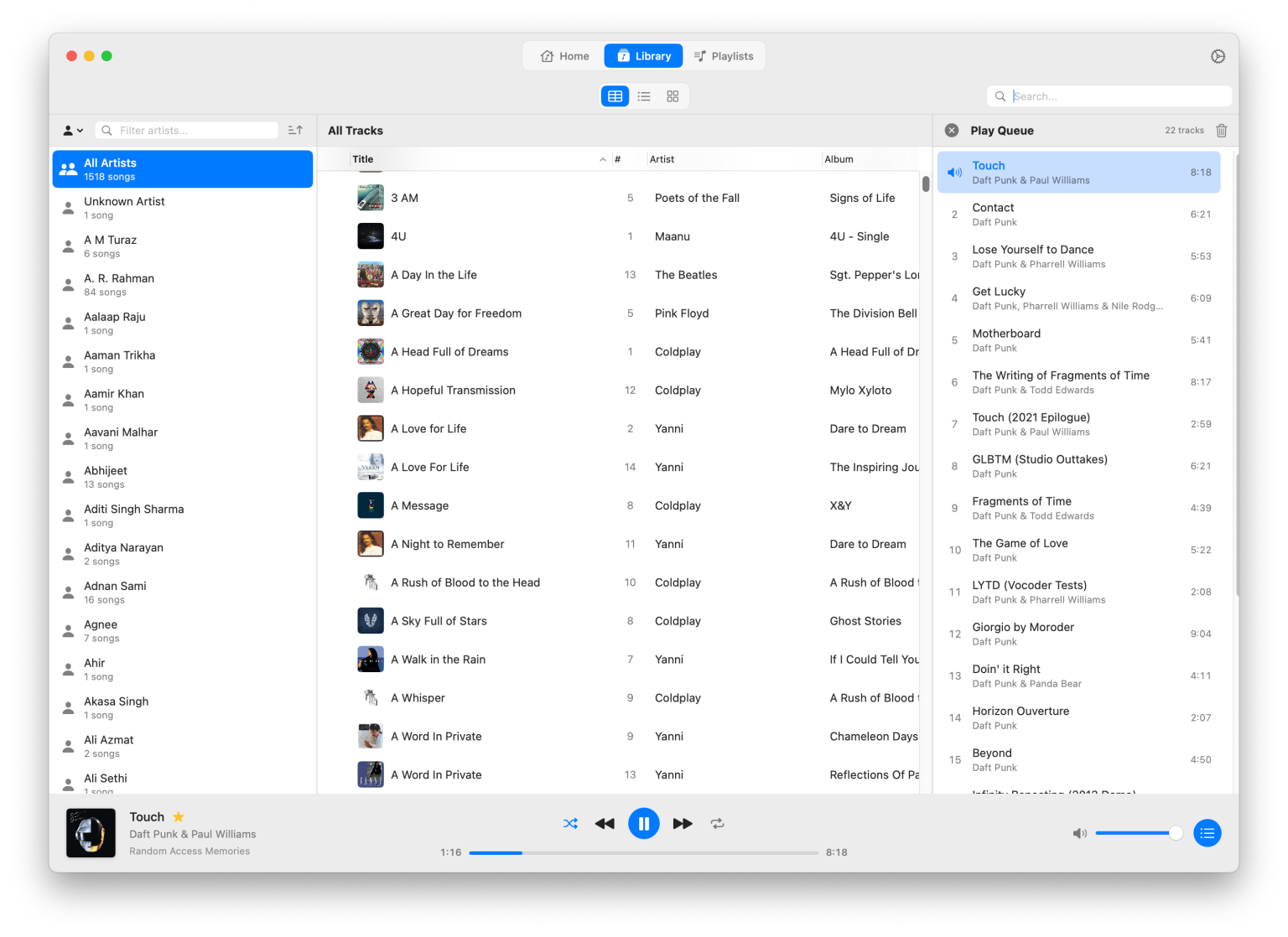The width and height of the screenshot is (1288, 937).
Task: Open the Playlists tab
Action: pos(724,56)
